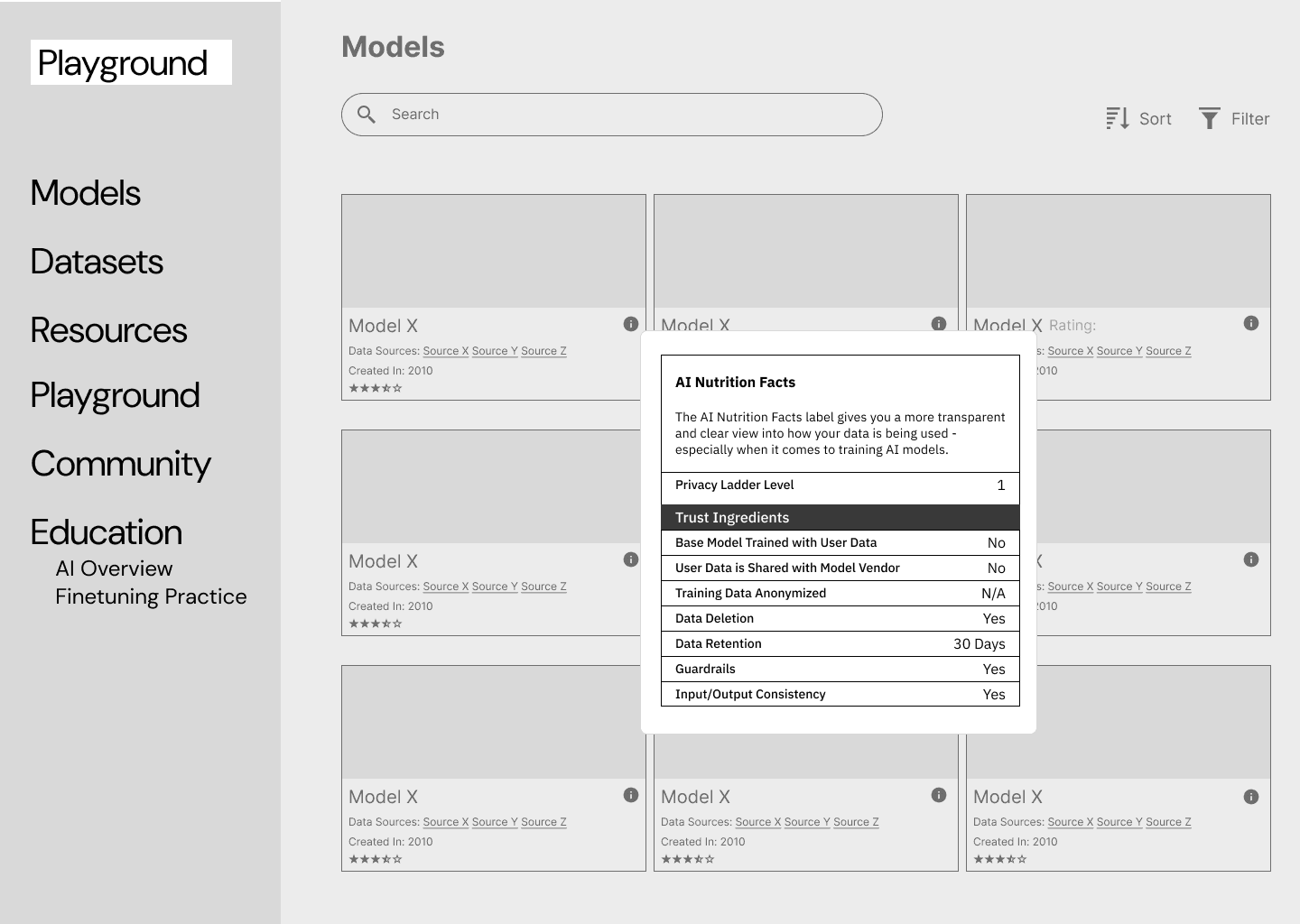Open Datasets in the sidebar
This screenshot has width=1300, height=924.
pos(97,262)
